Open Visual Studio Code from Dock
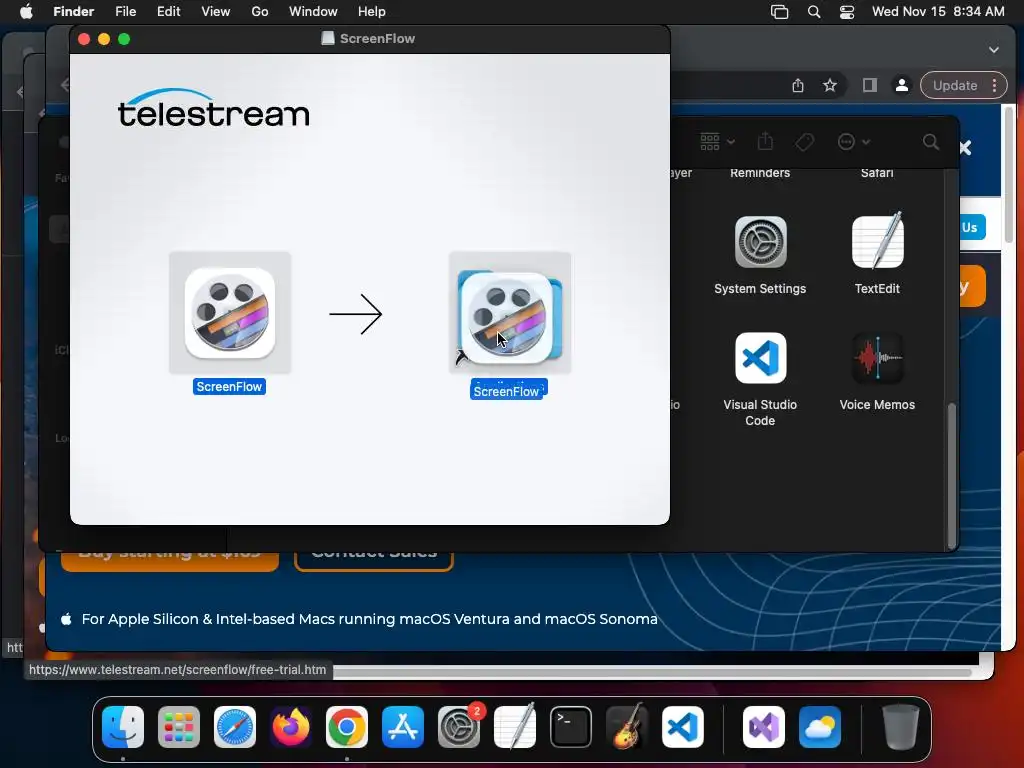1024x768 pixels. click(x=683, y=727)
